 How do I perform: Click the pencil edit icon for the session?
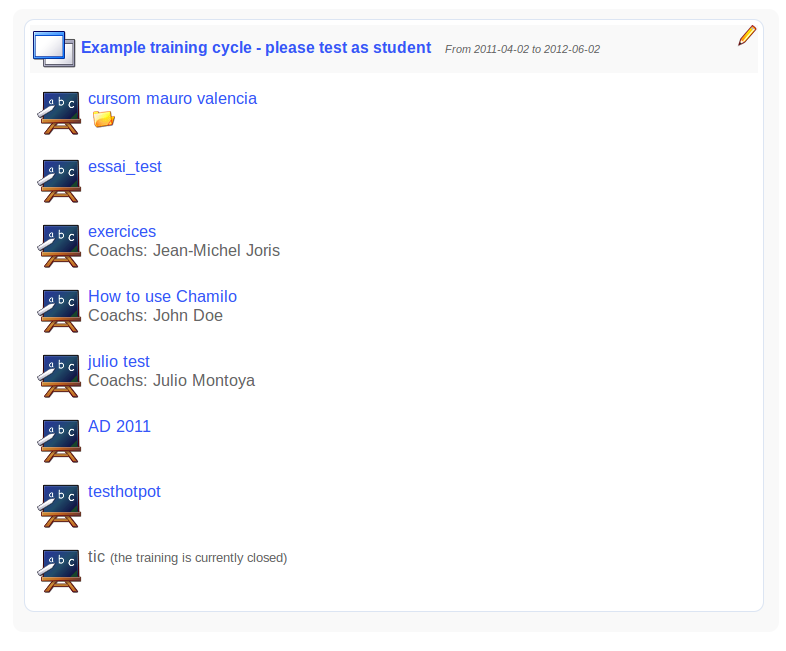click(747, 36)
